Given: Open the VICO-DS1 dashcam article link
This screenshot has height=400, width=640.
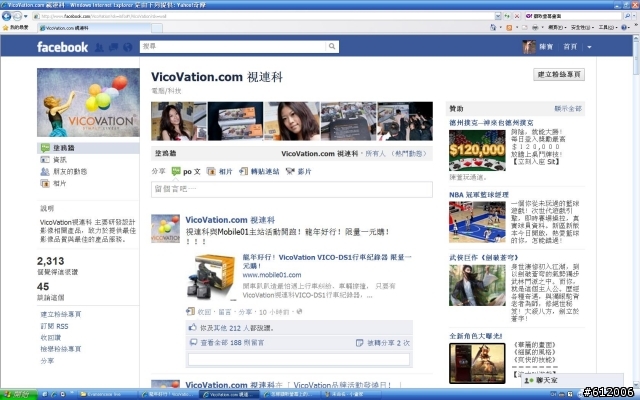Looking at the screenshot, I should 327,262.
